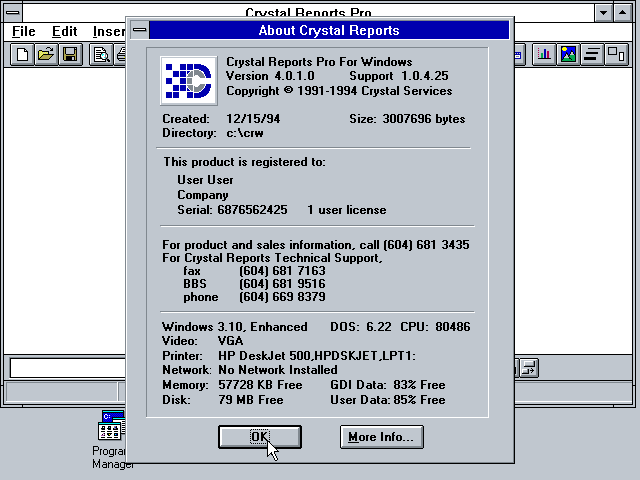Maximize the Crystal Reports Pro window
The width and height of the screenshot is (640, 480).
tap(622, 12)
